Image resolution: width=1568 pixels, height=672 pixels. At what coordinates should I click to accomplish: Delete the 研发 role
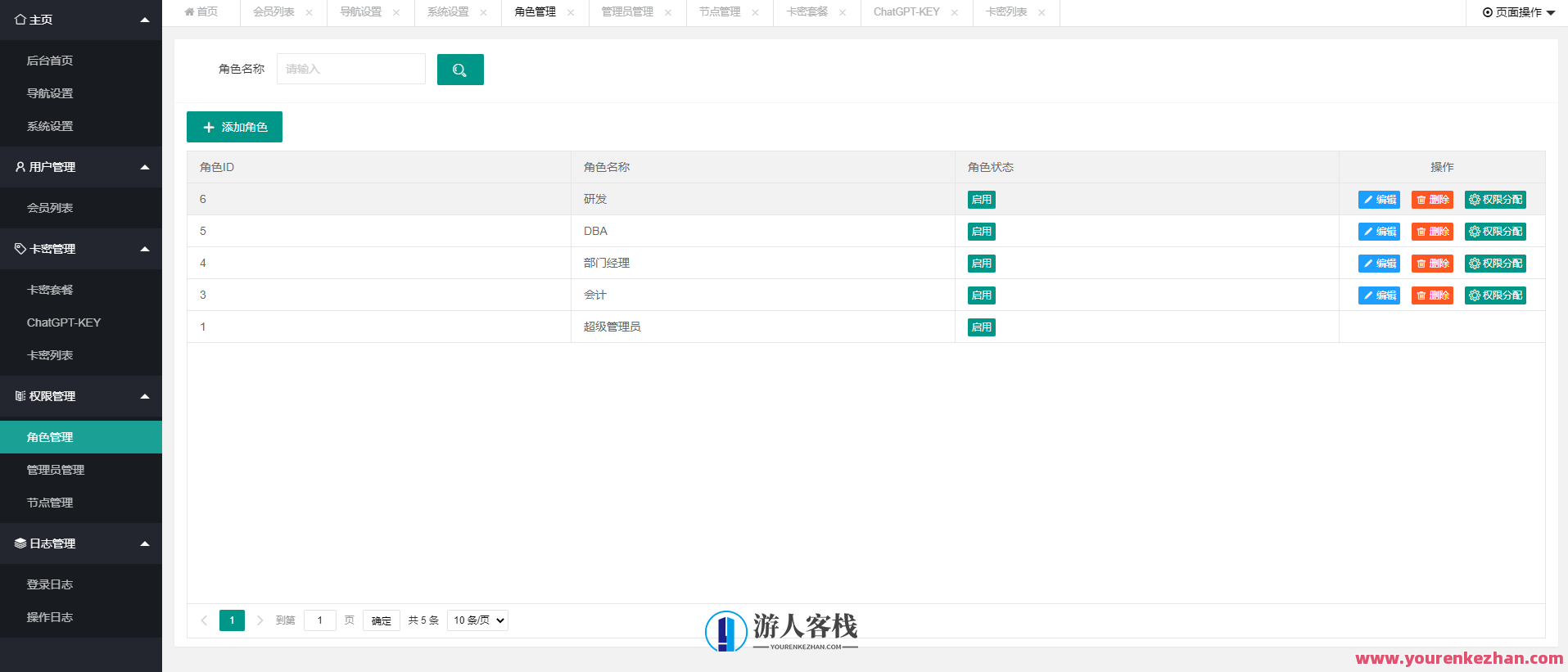pyautogui.click(x=1432, y=200)
